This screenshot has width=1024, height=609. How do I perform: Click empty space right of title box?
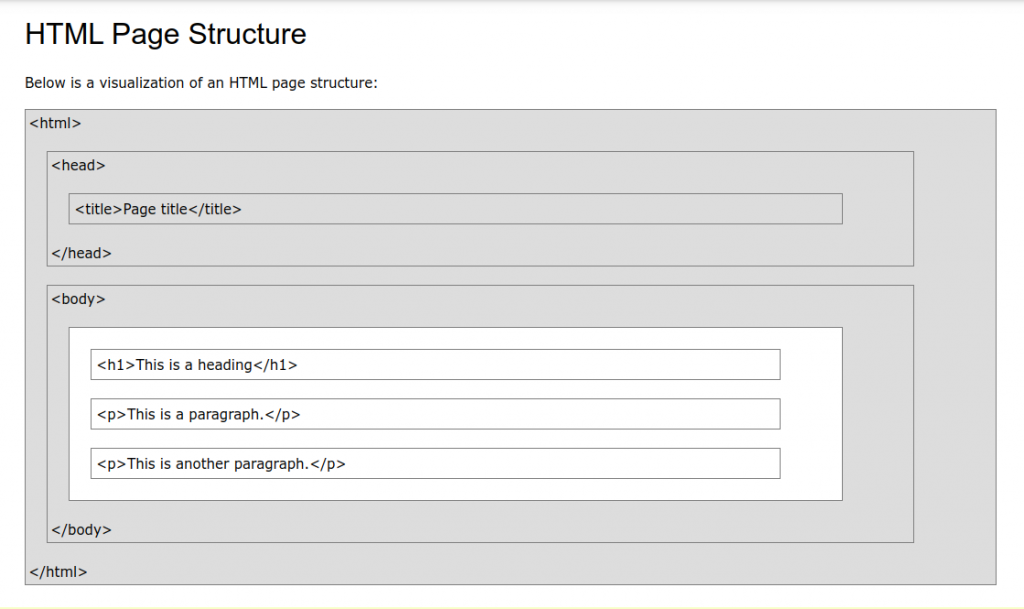point(877,209)
